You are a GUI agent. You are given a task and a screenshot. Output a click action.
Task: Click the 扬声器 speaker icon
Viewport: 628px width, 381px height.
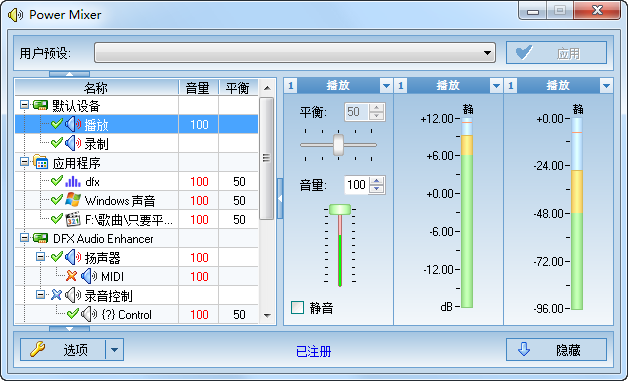(x=73, y=257)
